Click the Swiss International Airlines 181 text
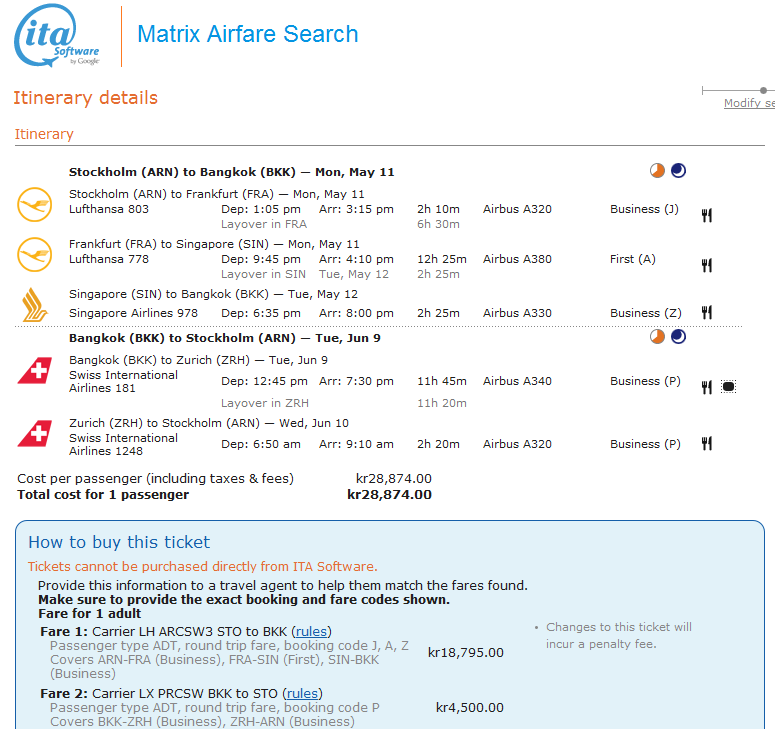This screenshot has height=729, width=775. (123, 382)
